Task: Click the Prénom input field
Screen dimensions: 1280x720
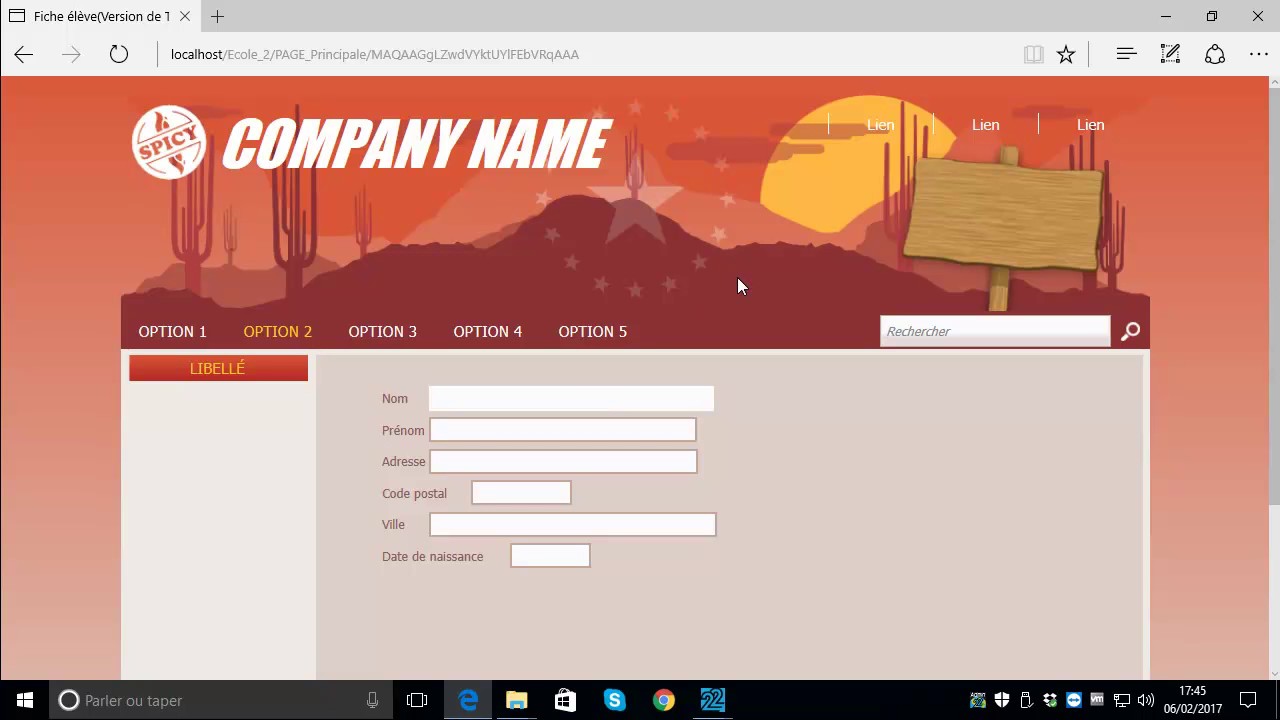Action: [x=563, y=430]
